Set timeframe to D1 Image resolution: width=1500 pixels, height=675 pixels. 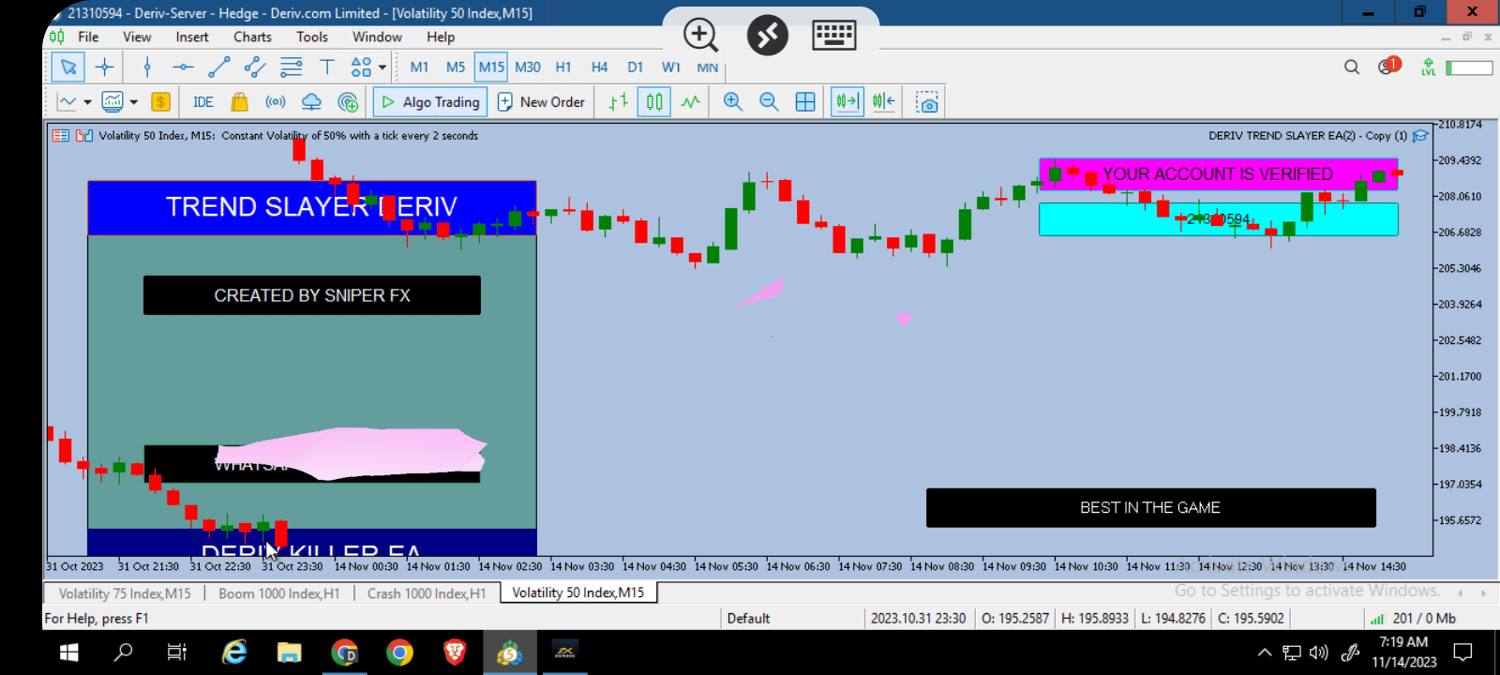point(635,67)
